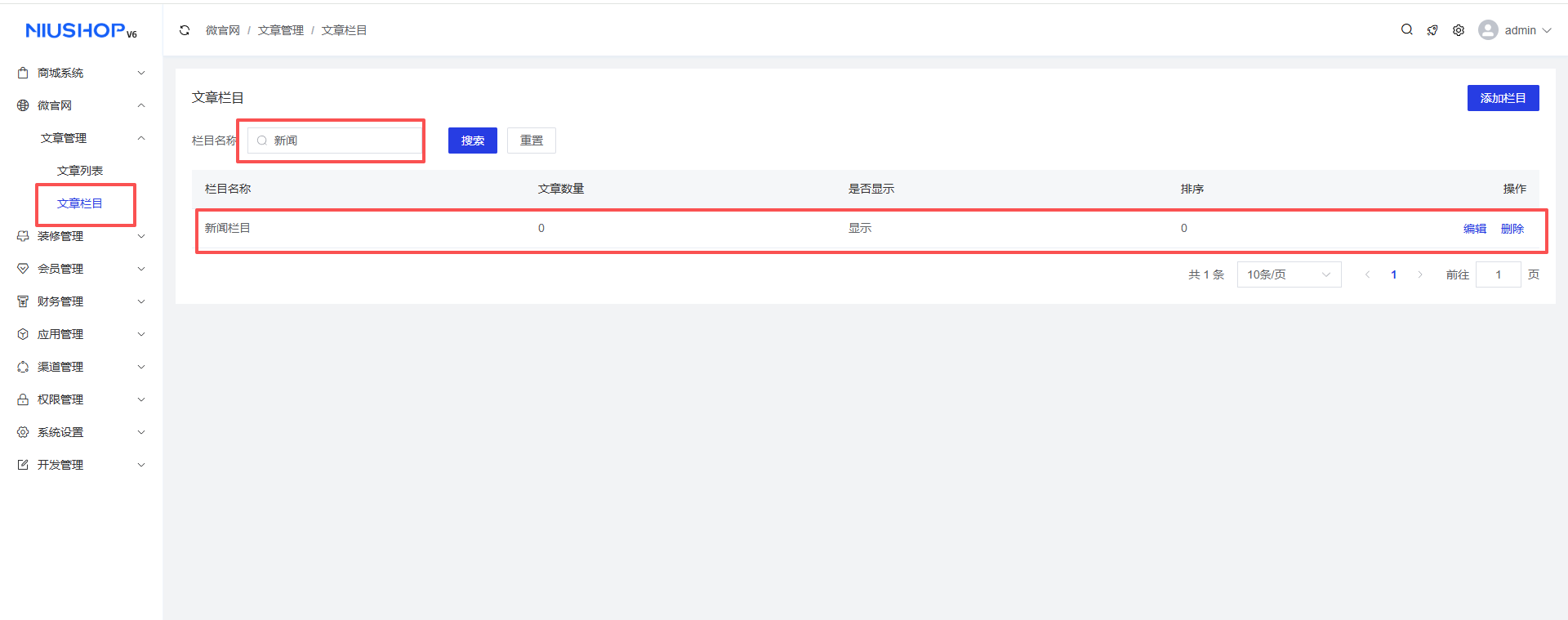The height and width of the screenshot is (620, 1568).
Task: Click the 权限管理 lock icon
Action: 23,399
